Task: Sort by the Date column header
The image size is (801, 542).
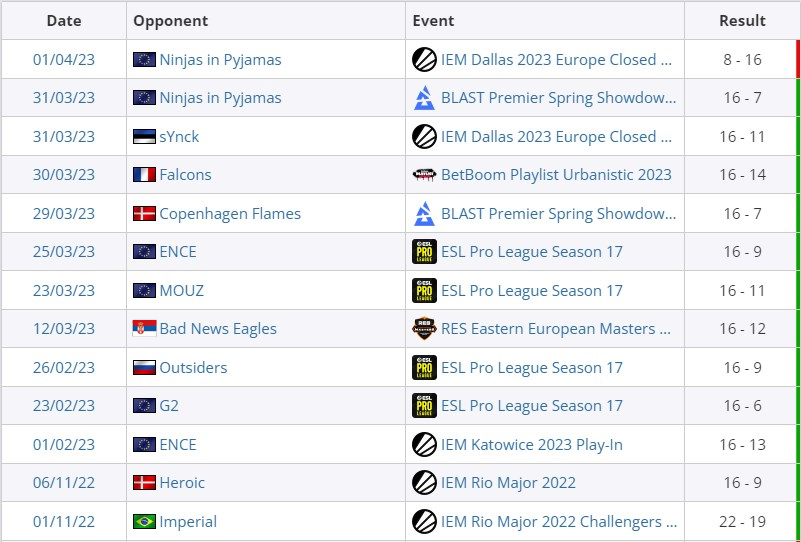Action: point(64,21)
